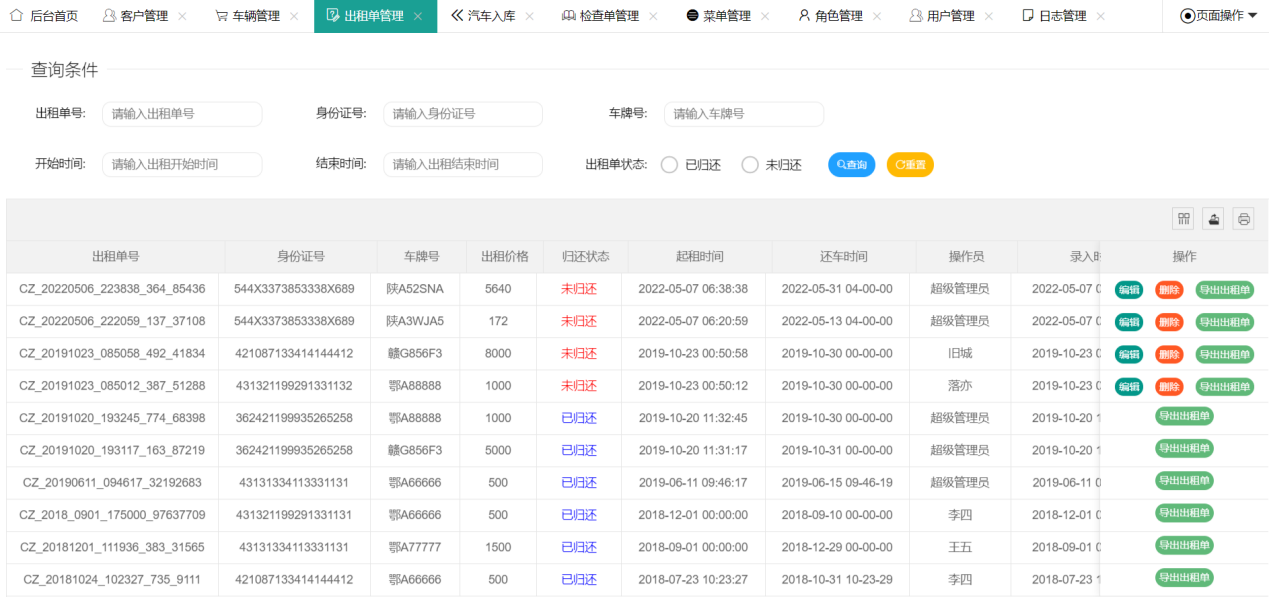The image size is (1269, 597).
Task: Close the 车辆管理 tab
Action: pyautogui.click(x=294, y=16)
